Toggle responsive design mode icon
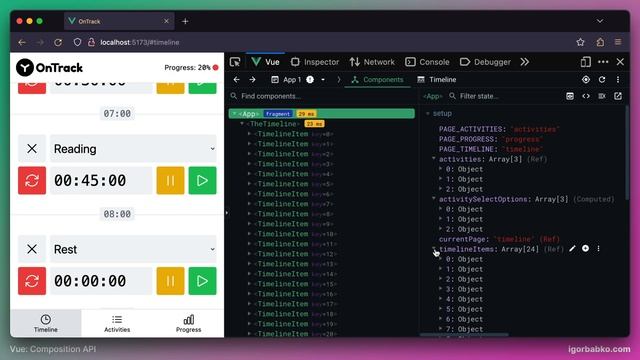This screenshot has width=640, height=360. pyautogui.click(x=586, y=62)
